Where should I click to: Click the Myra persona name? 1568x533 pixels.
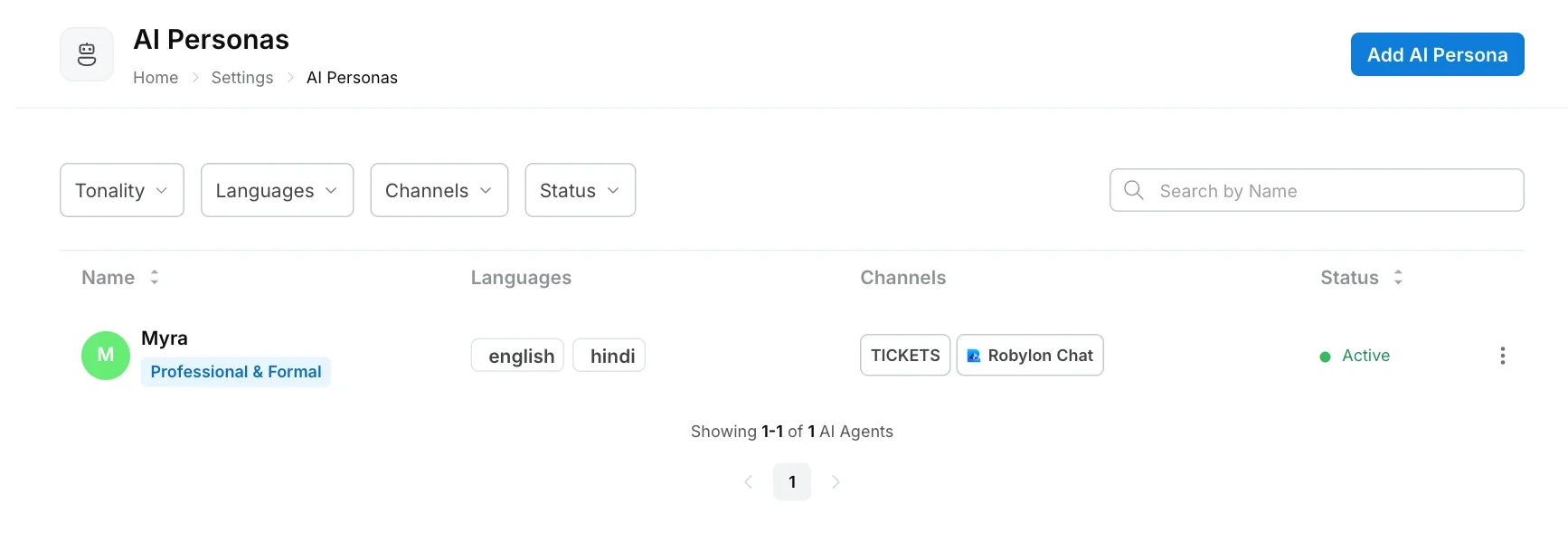pos(165,338)
